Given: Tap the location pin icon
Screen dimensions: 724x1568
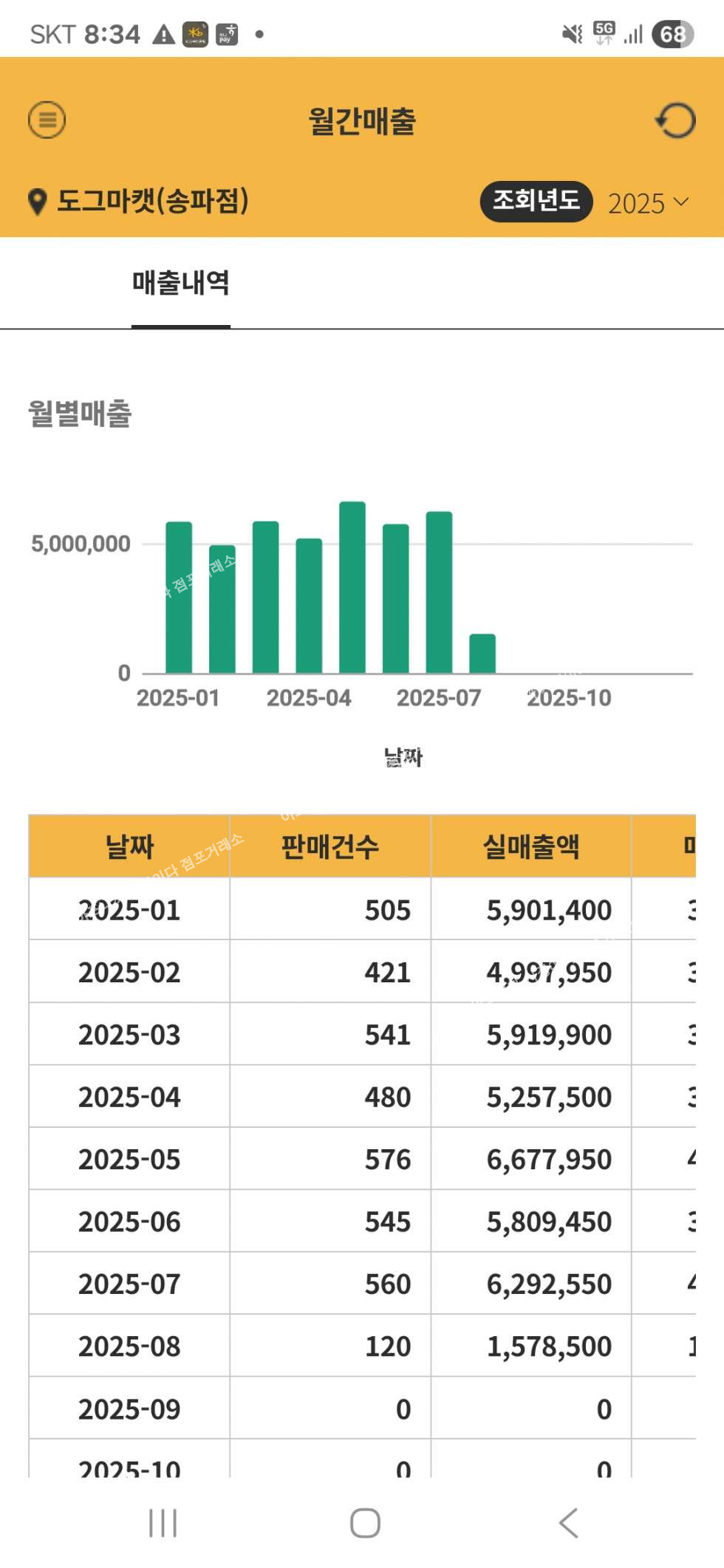Looking at the screenshot, I should 37,202.
